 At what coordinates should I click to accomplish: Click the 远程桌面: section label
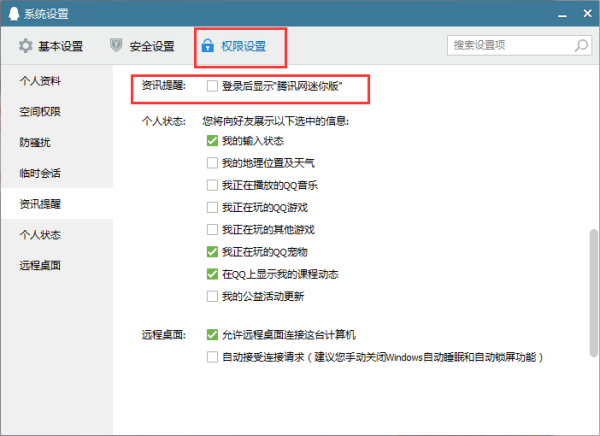[x=163, y=335]
